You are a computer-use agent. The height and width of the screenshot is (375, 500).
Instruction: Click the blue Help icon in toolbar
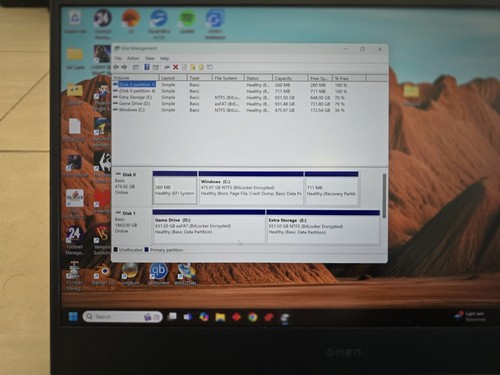pyautogui.click(x=147, y=67)
